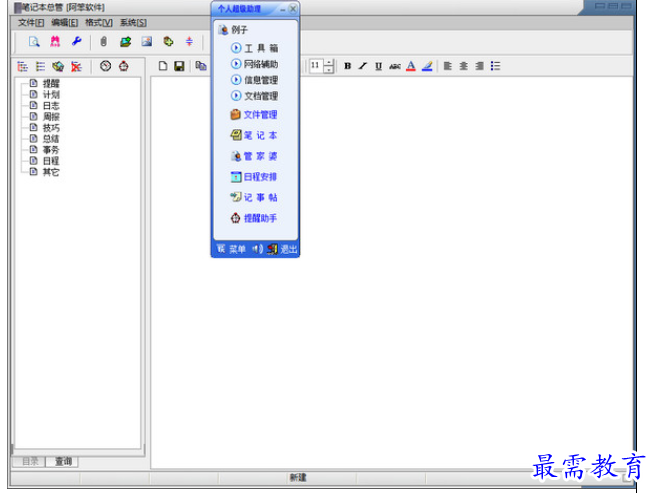Switch to the 查询 tab
The image size is (654, 498).
click(x=63, y=461)
